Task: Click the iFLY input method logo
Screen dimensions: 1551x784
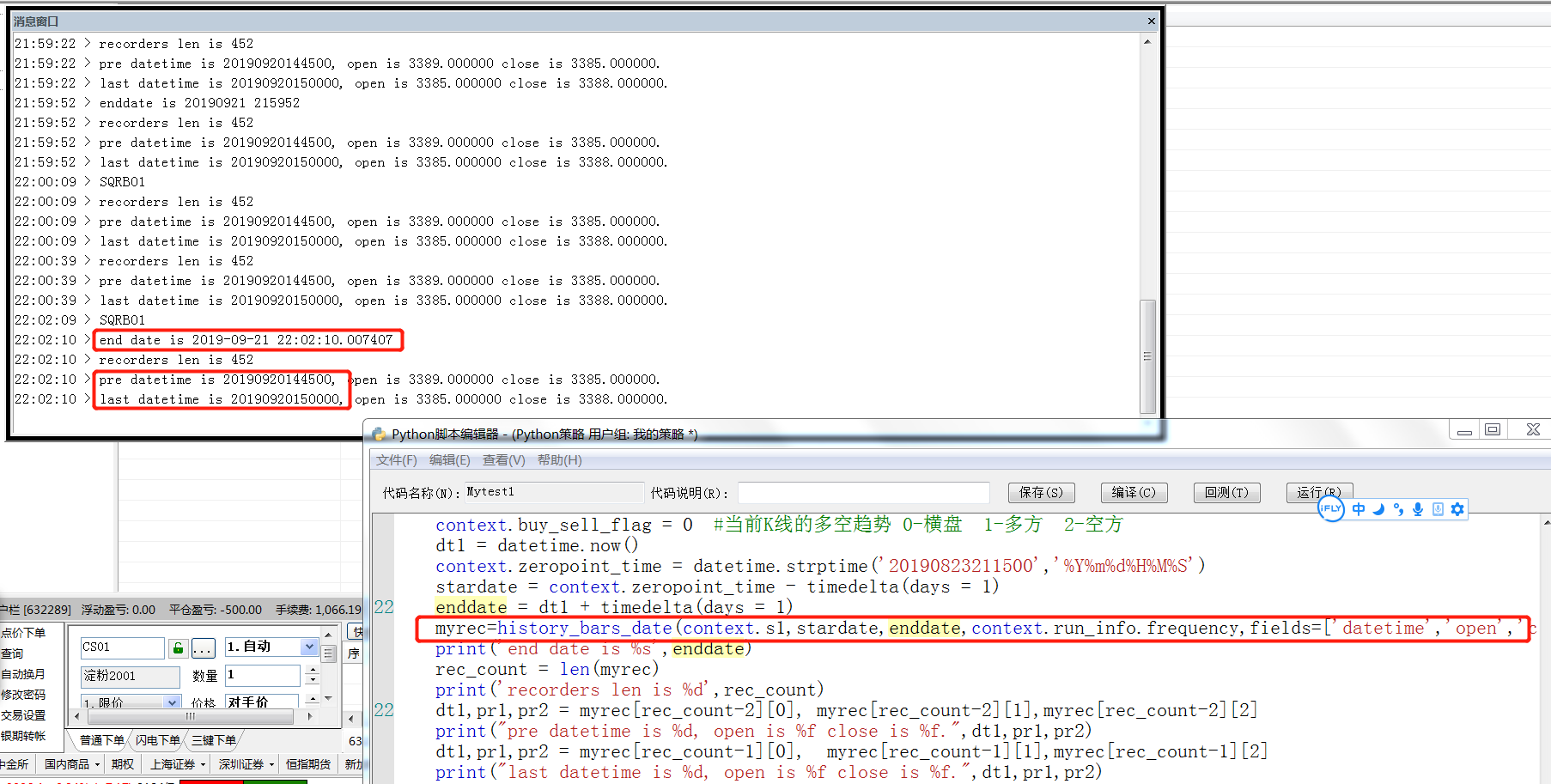Action: click(x=1330, y=508)
